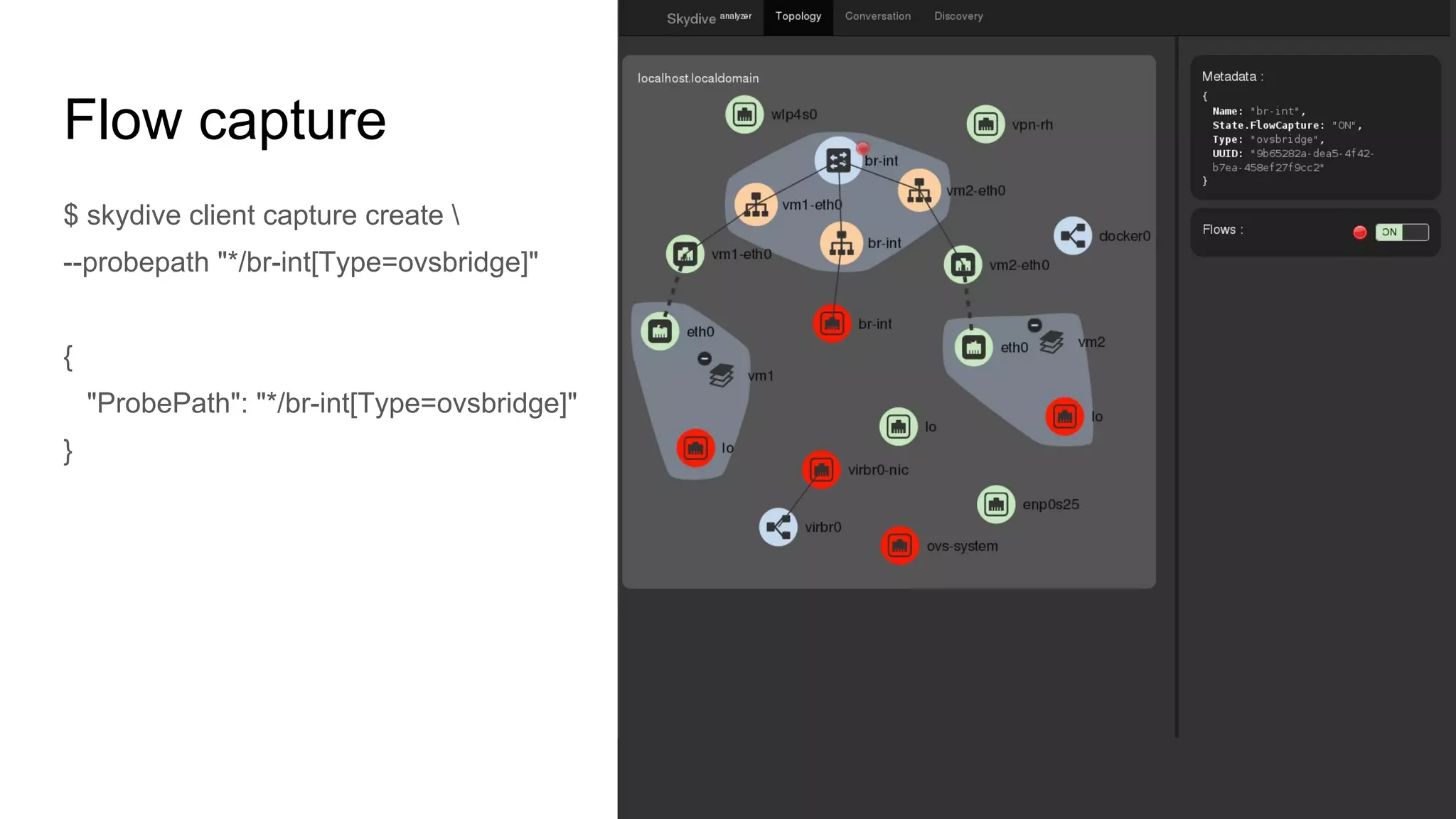Select the red virbr0-nic node
The height and width of the screenshot is (819, 1456).
pos(821,470)
